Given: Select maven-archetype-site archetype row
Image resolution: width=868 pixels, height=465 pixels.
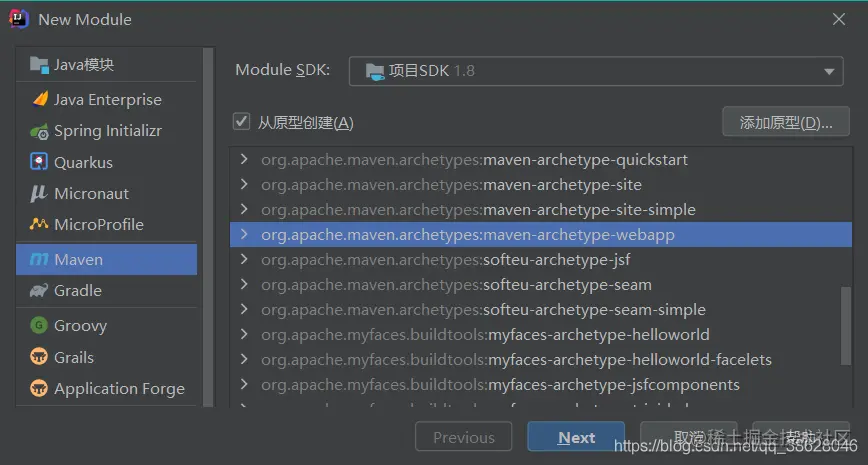Looking at the screenshot, I should click(541, 184).
